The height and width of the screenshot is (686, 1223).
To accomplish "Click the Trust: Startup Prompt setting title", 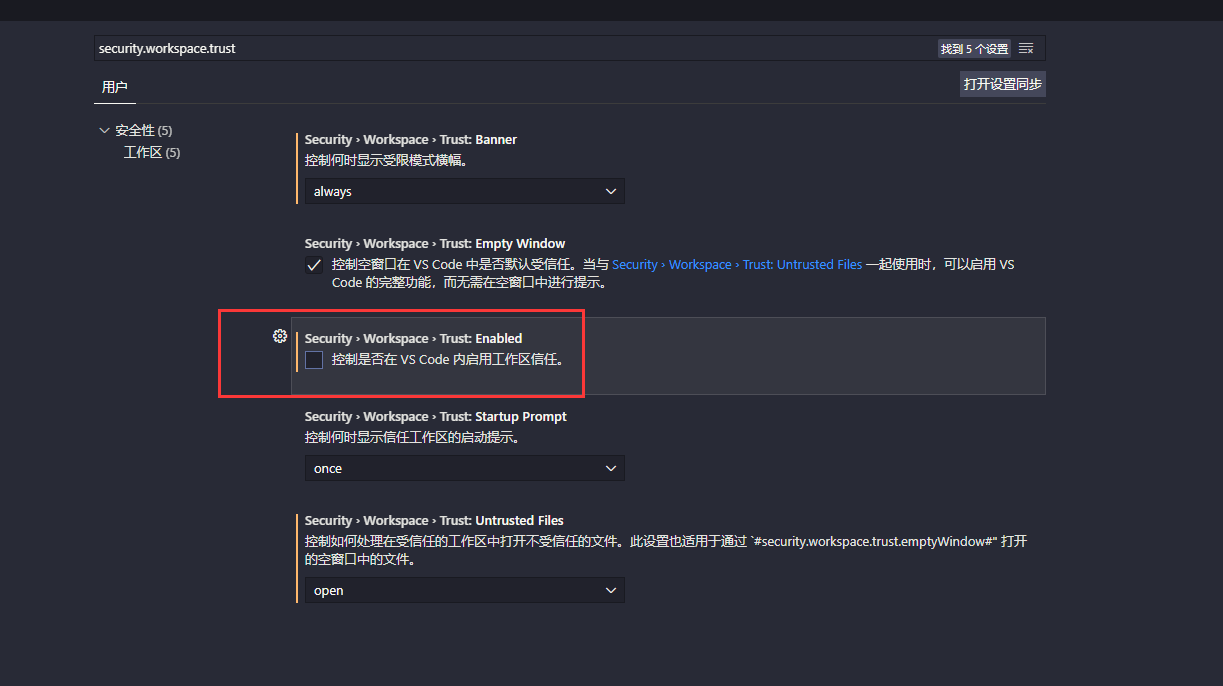I will coord(434,415).
